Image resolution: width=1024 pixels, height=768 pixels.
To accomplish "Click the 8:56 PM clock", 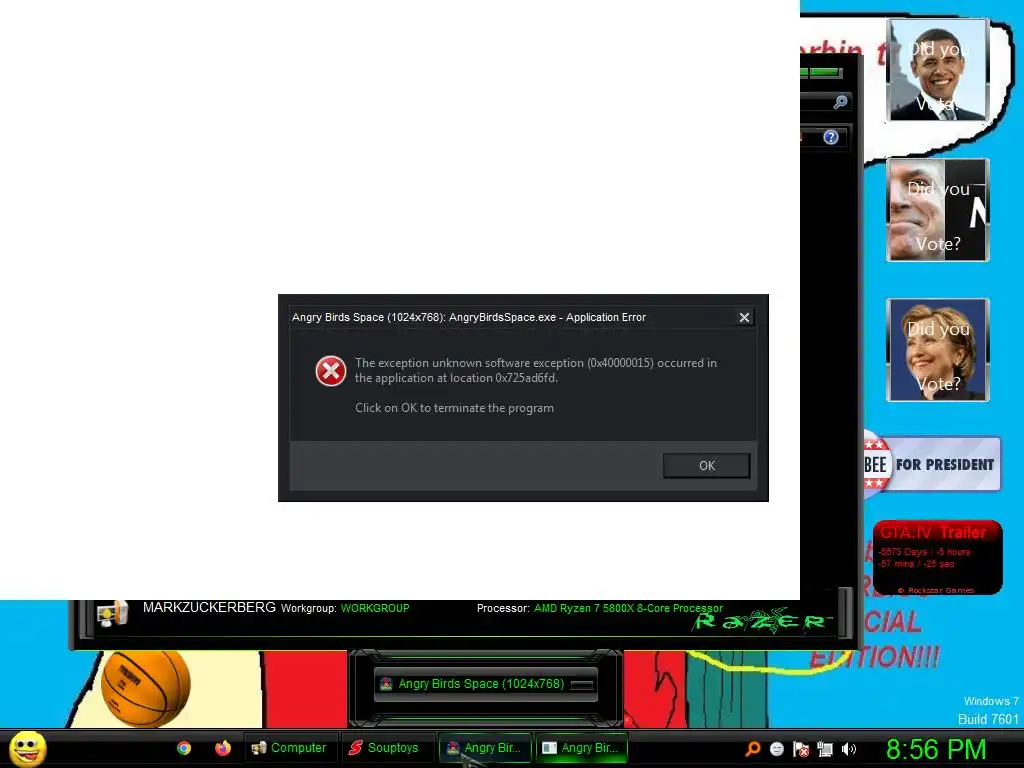I will point(936,749).
